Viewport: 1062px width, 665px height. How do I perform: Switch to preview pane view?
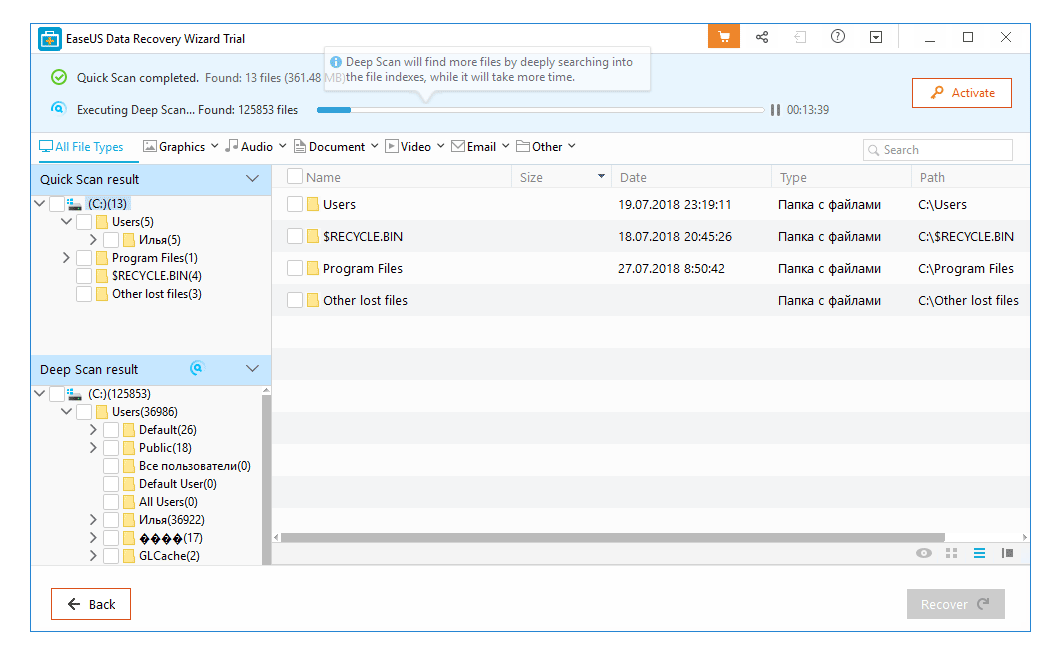point(1008,553)
